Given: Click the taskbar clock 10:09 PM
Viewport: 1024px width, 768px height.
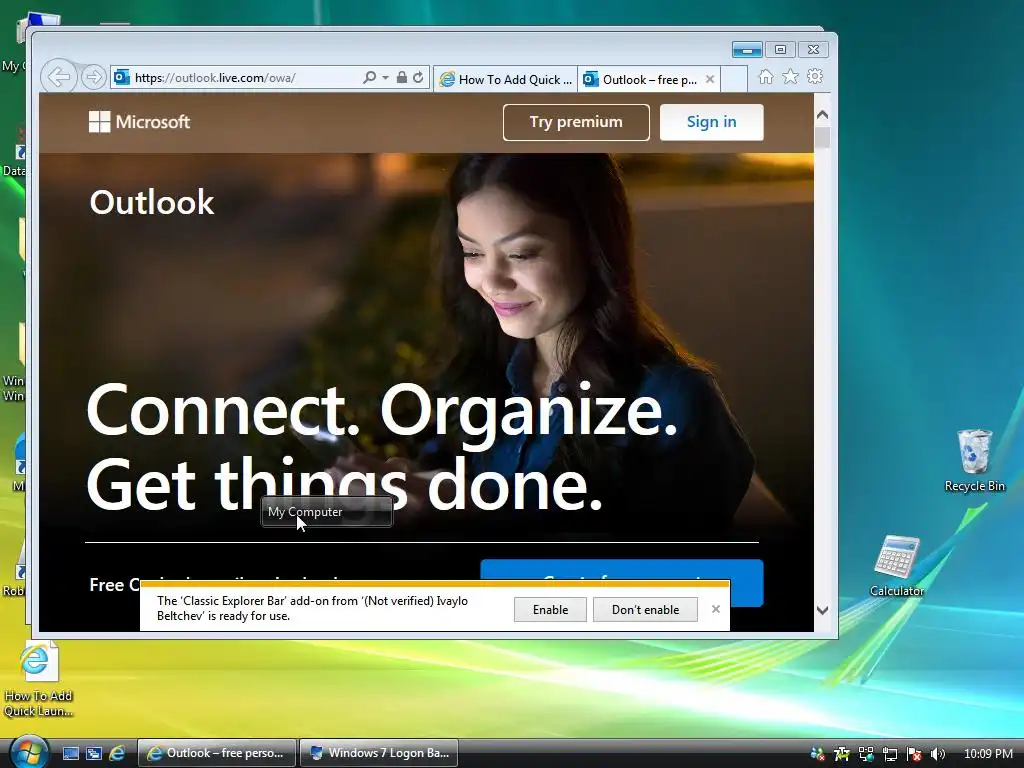Looking at the screenshot, I should tap(988, 754).
